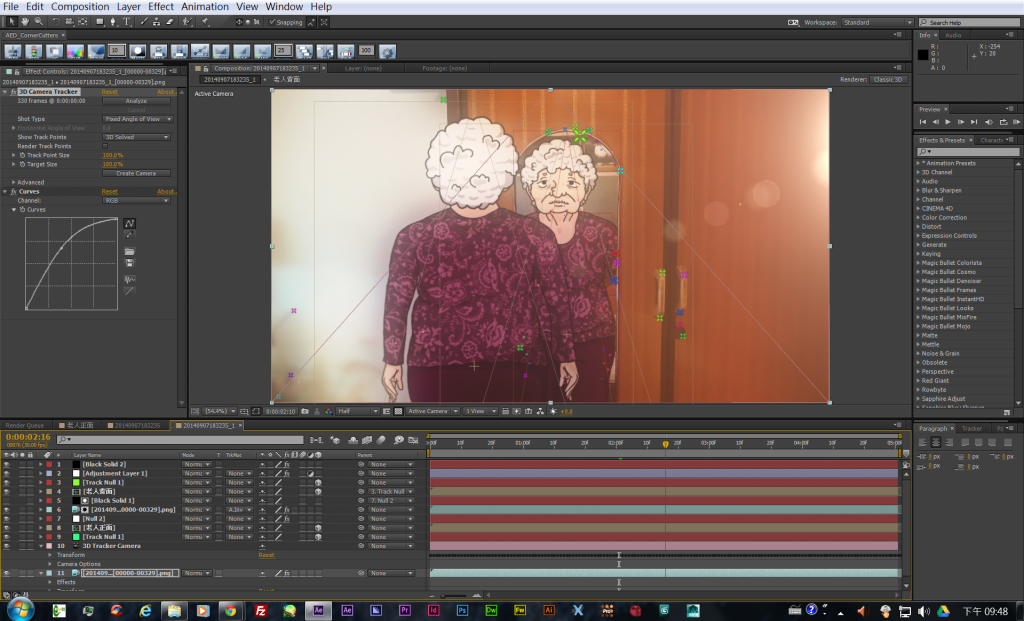Click the Curves save-to-disk icon
This screenshot has height=621, width=1024.
point(130,263)
